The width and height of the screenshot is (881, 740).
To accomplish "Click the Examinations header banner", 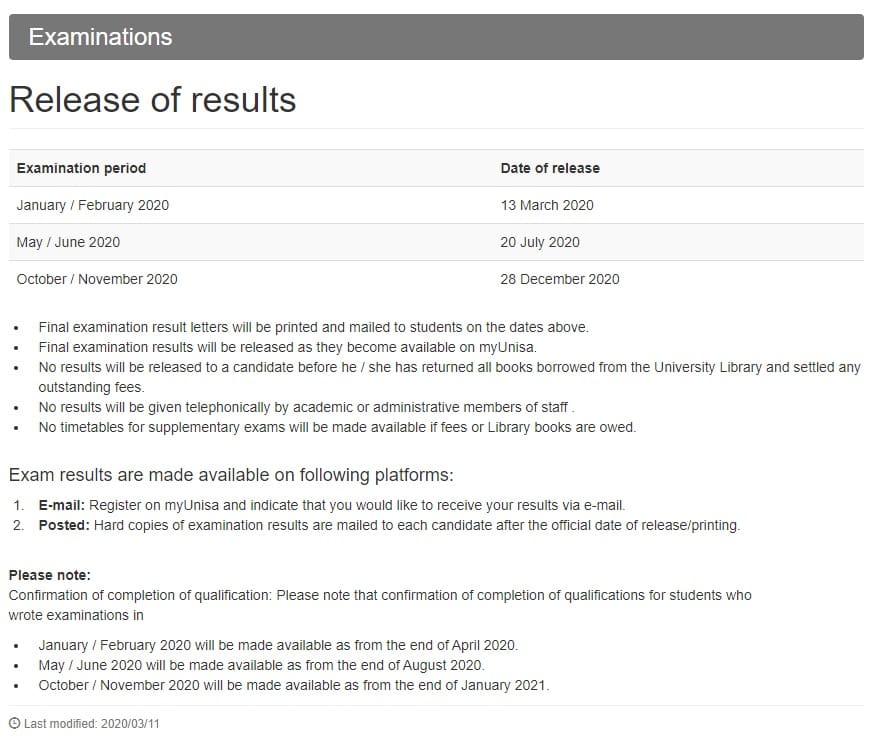I will (436, 37).
